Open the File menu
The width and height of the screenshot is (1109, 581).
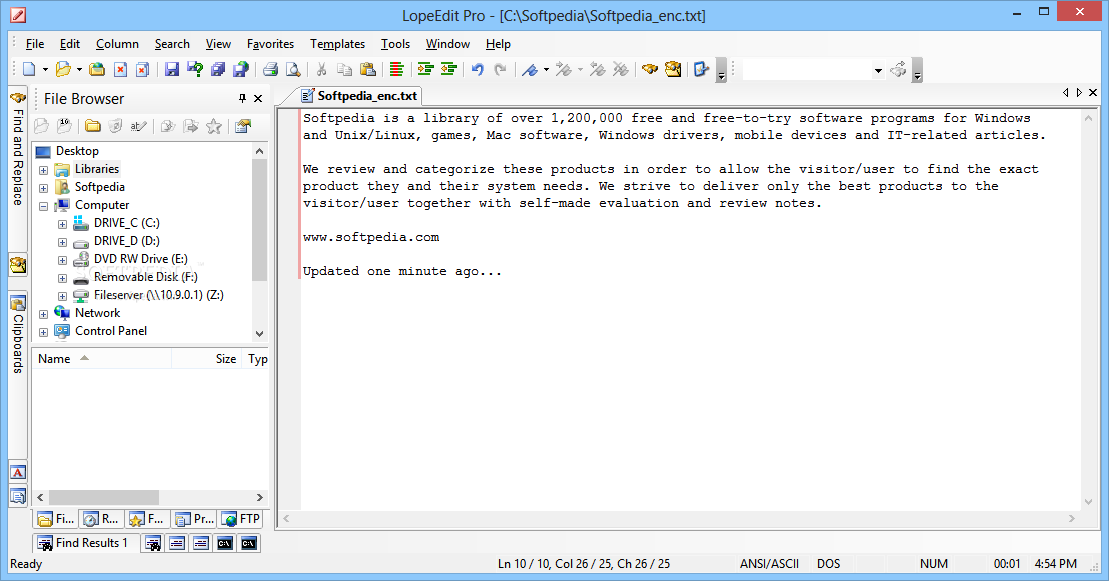coord(35,44)
